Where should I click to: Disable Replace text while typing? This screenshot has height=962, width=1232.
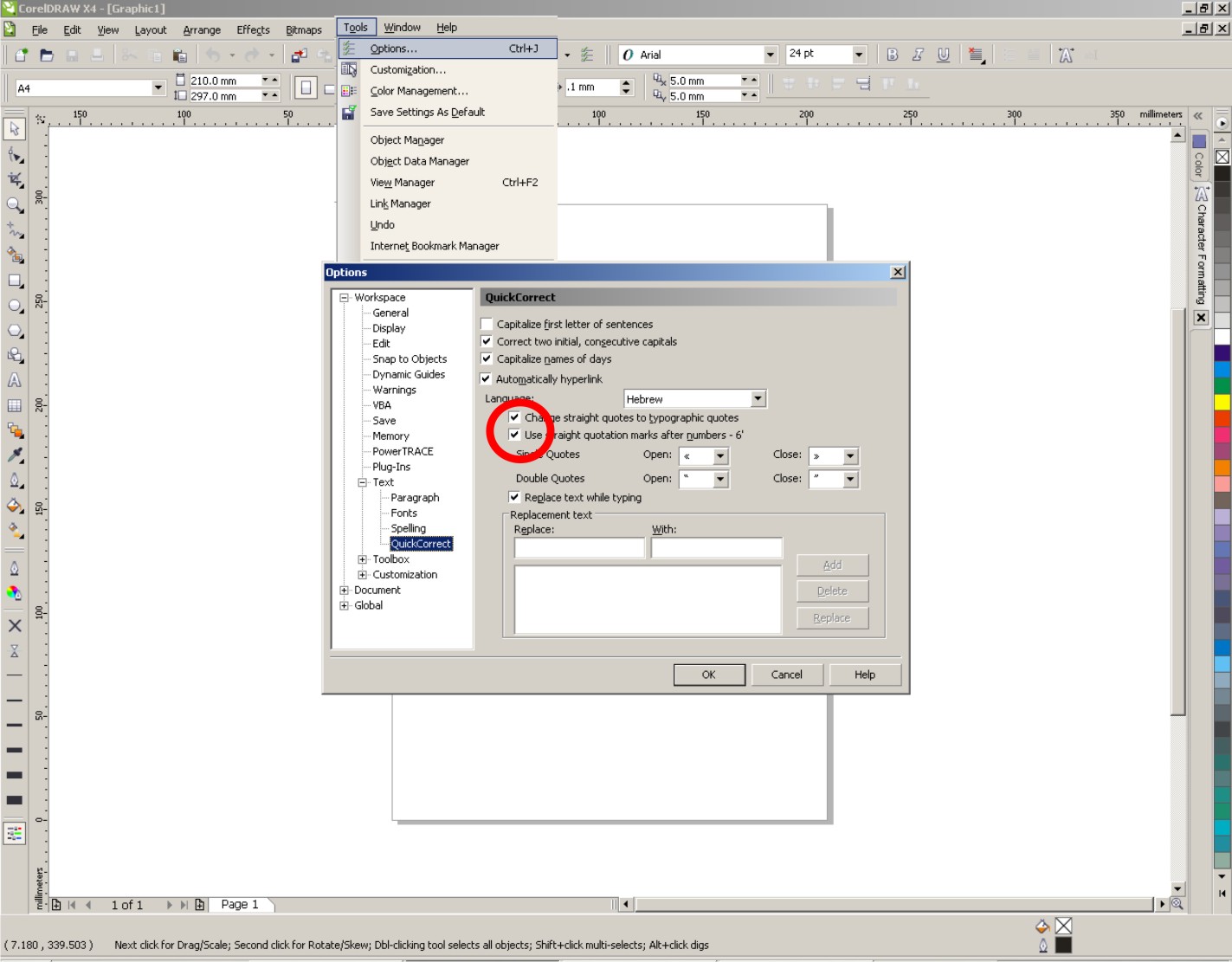coord(514,497)
